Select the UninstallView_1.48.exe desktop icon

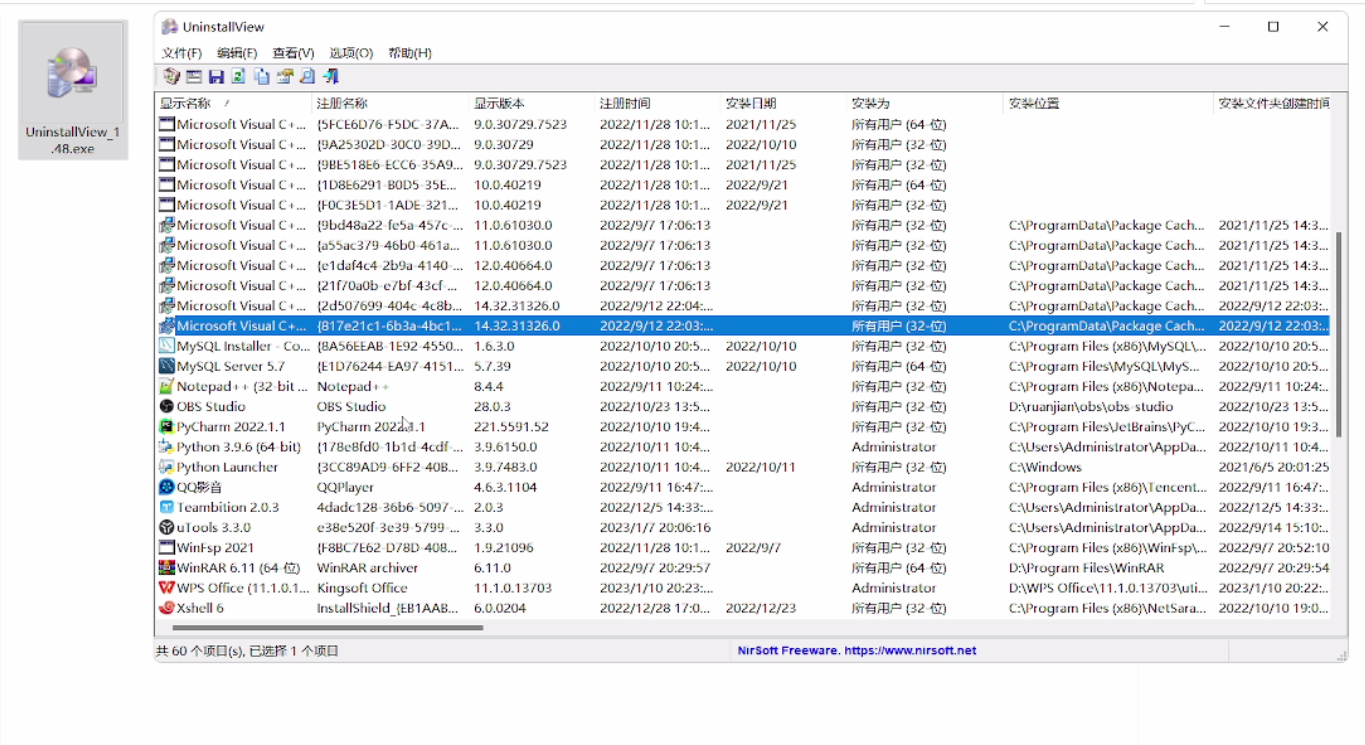click(72, 90)
